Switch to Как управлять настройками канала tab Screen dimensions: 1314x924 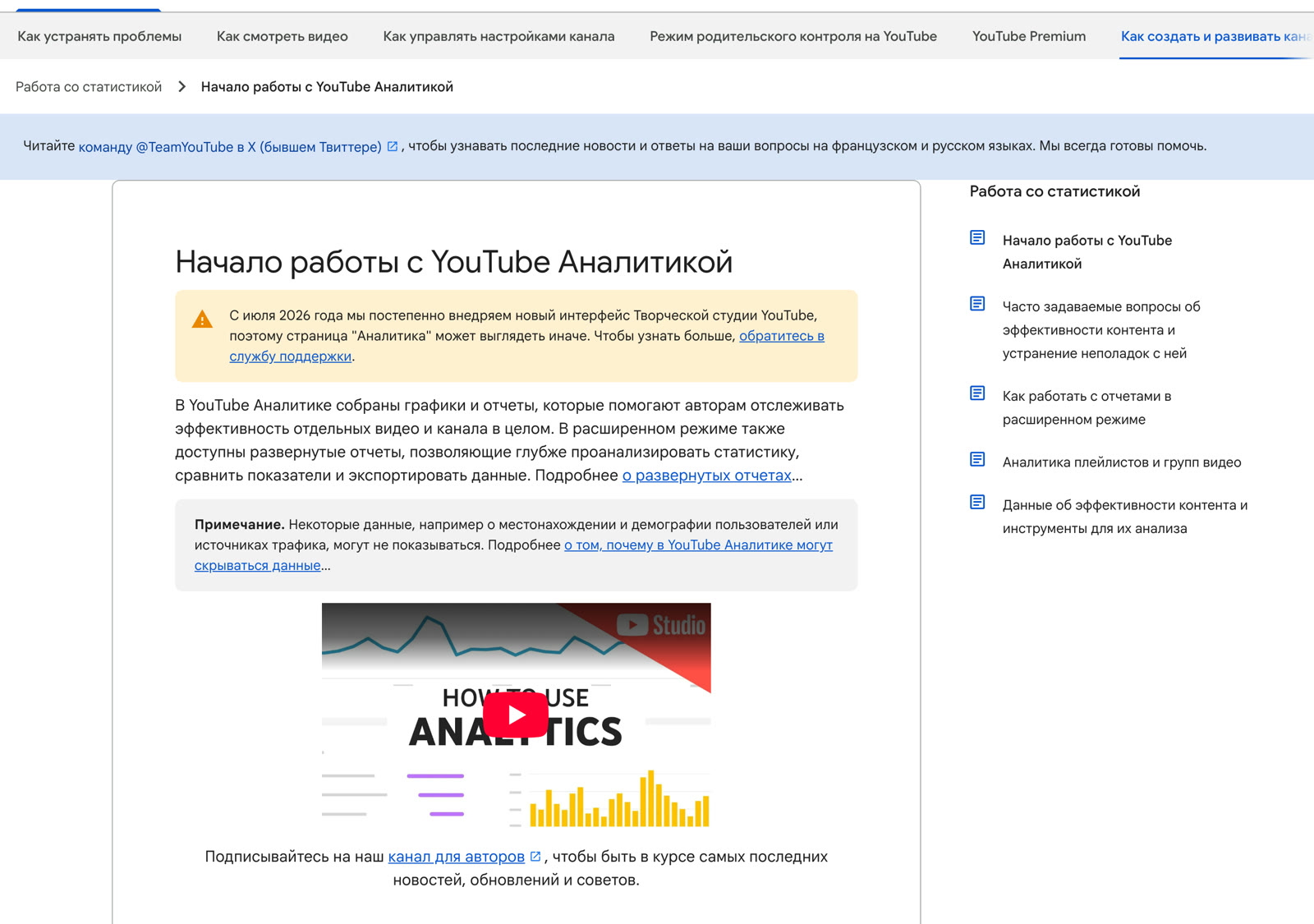coord(498,36)
